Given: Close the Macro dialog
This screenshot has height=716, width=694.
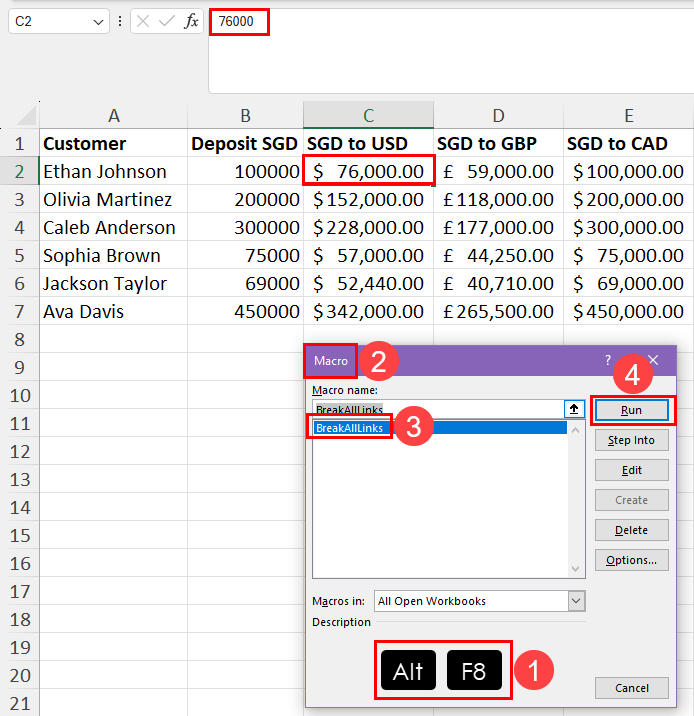Looking at the screenshot, I should (654, 360).
